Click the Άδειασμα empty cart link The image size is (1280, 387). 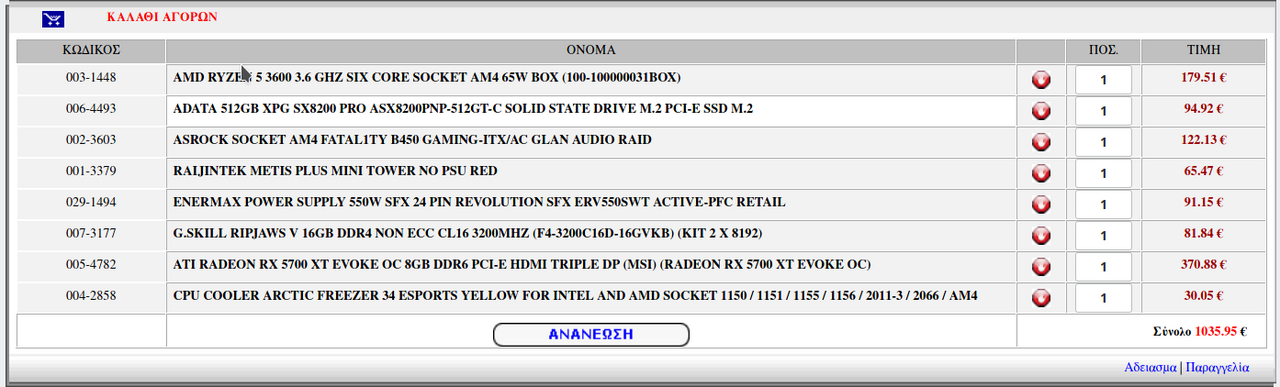[1150, 367]
